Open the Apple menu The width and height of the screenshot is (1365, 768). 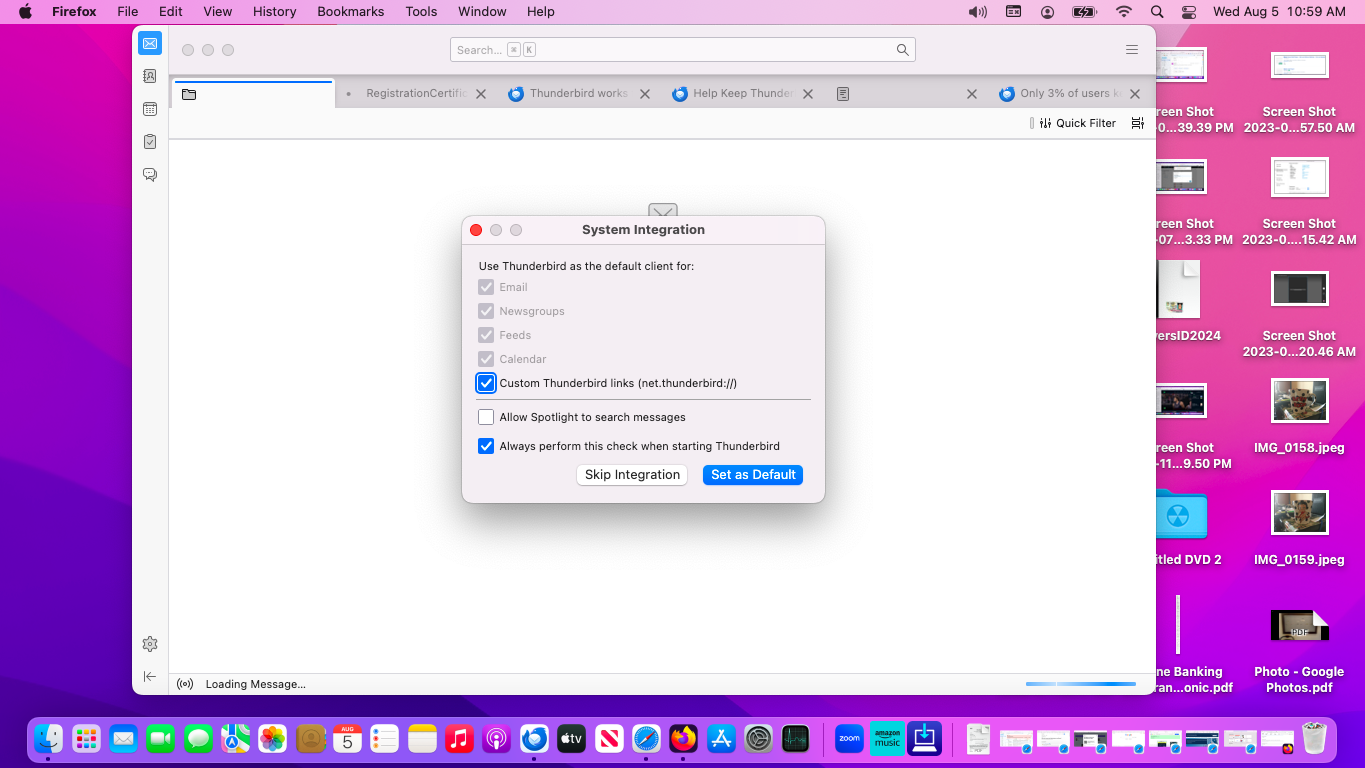click(25, 12)
